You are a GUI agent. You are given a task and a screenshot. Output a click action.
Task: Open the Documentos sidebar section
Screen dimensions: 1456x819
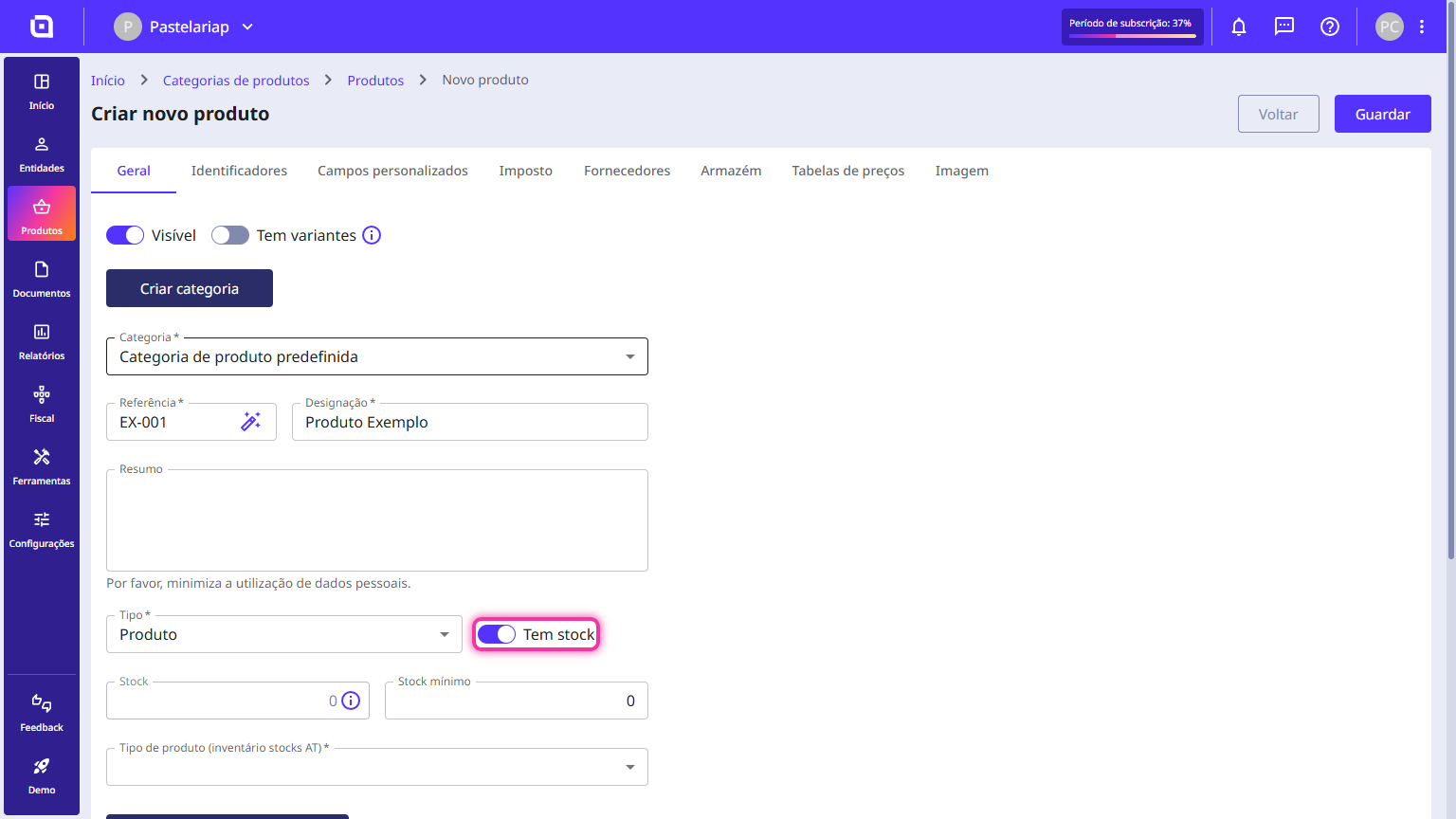(42, 279)
